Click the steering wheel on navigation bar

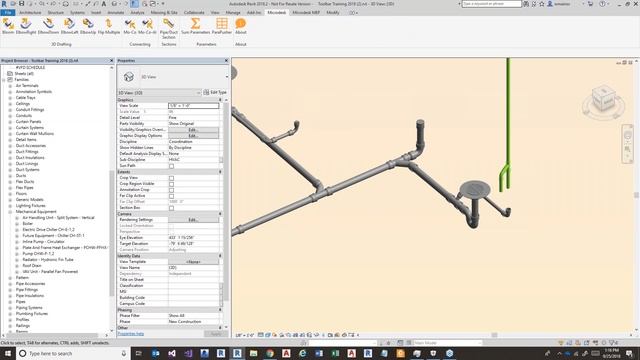pos(628,135)
